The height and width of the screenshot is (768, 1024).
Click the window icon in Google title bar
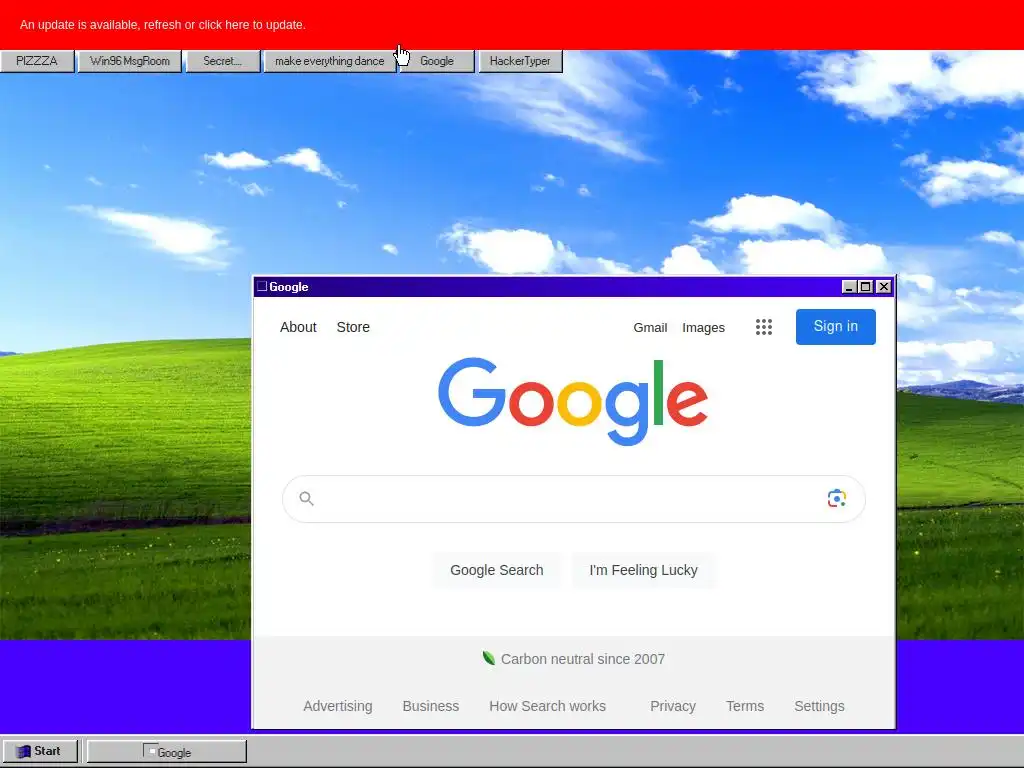262,286
